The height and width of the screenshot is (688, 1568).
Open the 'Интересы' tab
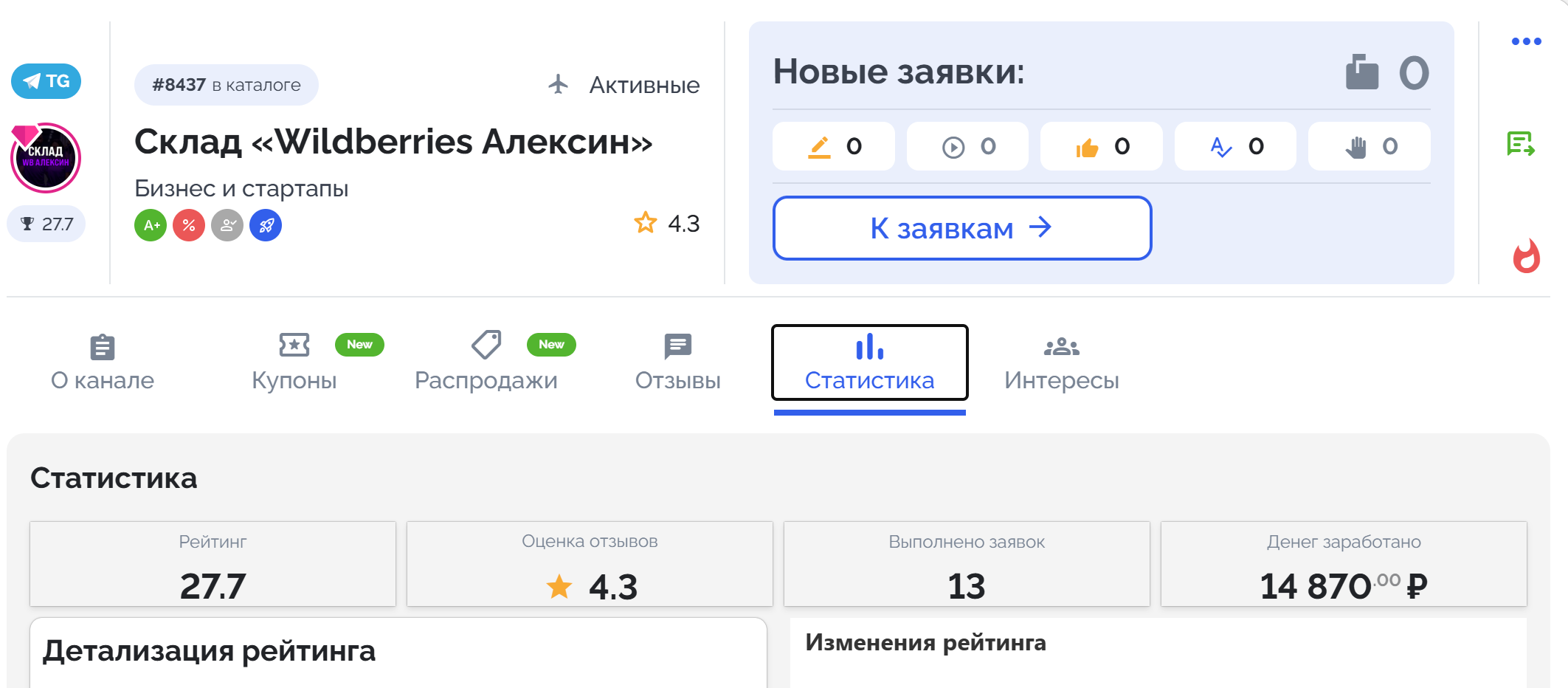pos(1062,362)
